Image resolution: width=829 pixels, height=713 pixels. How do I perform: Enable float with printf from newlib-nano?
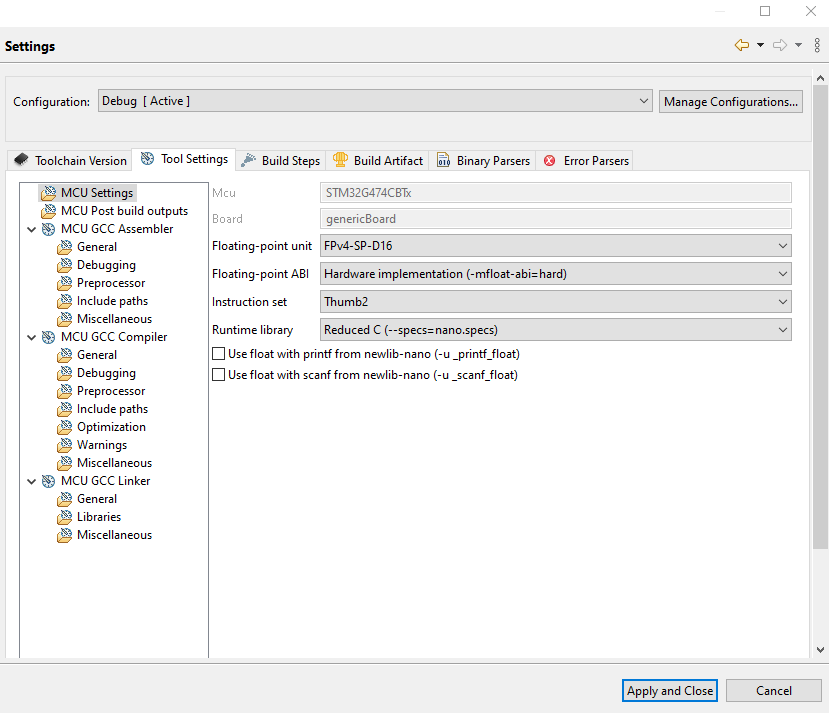[x=218, y=354]
